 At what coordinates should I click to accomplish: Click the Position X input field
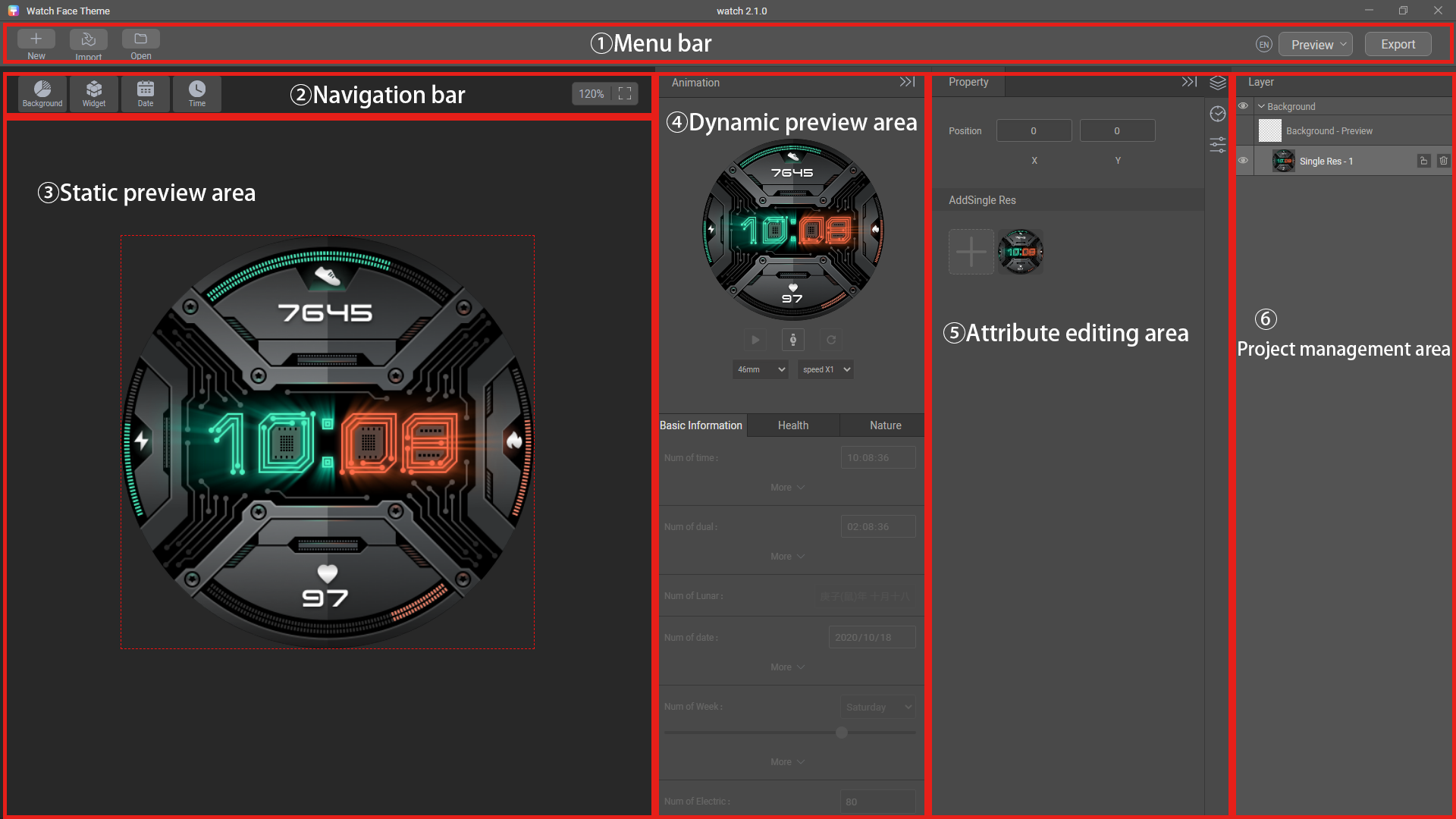tap(1034, 130)
